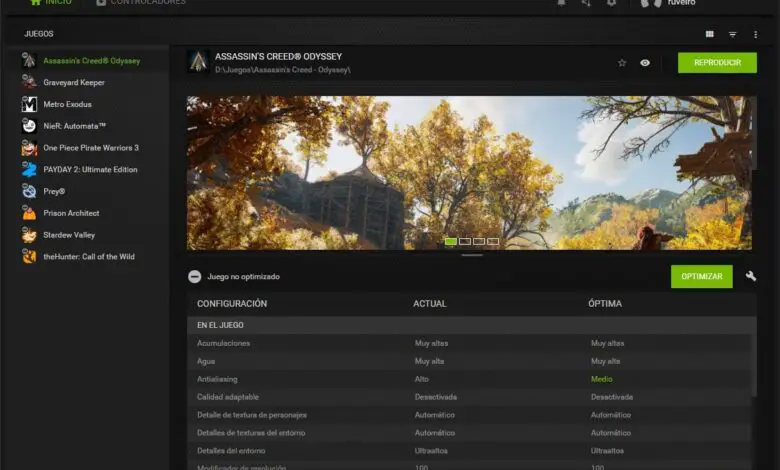Screen dimensions: 780x470
Task: Click the collapse handle below the screenshot banner
Action: tap(472, 255)
